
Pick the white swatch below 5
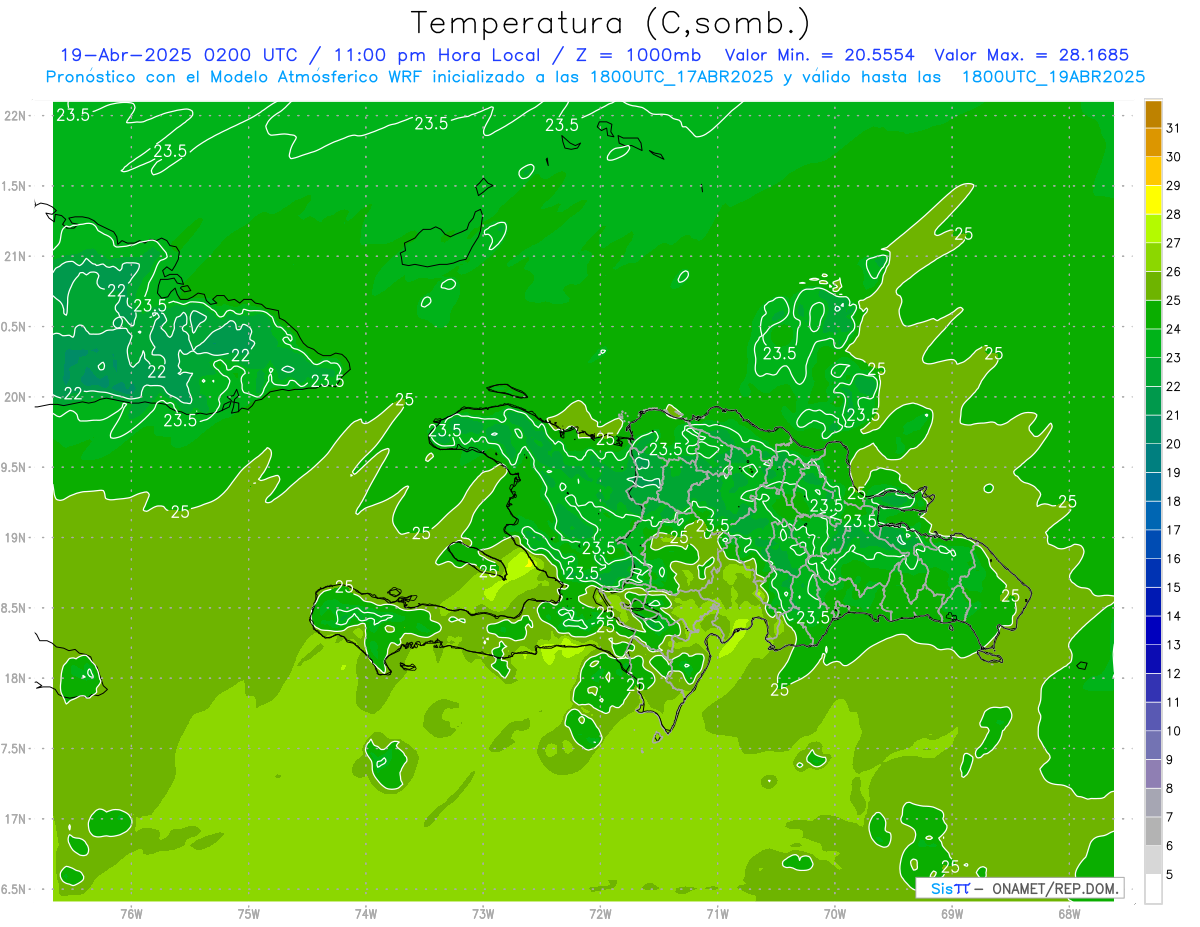click(1153, 889)
